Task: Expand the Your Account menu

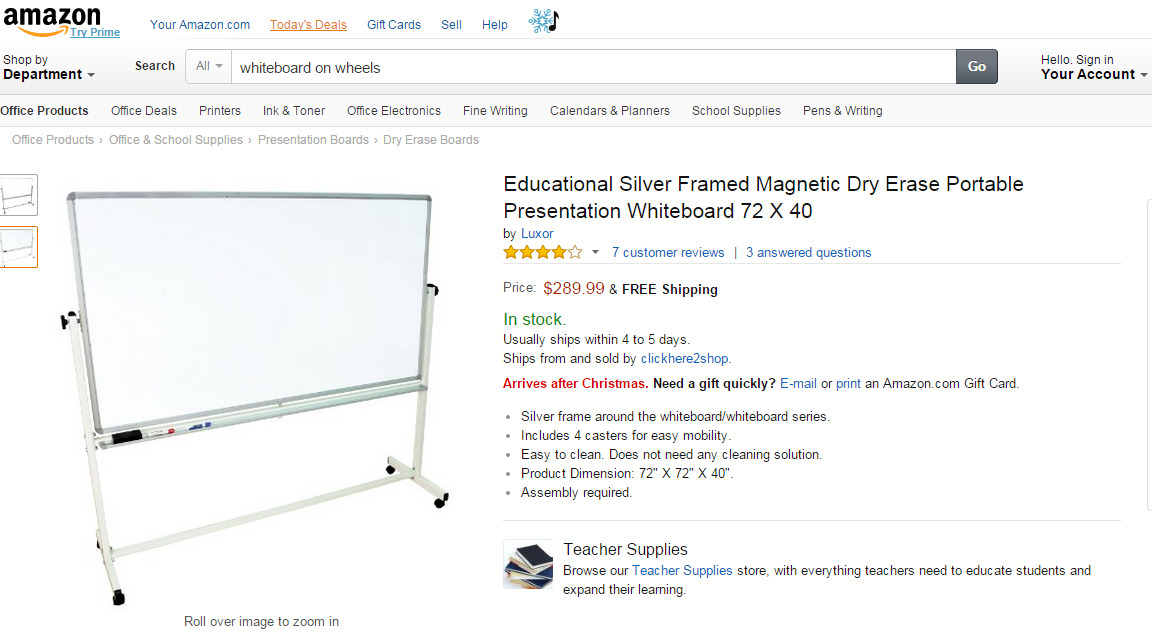Action: click(x=1093, y=74)
